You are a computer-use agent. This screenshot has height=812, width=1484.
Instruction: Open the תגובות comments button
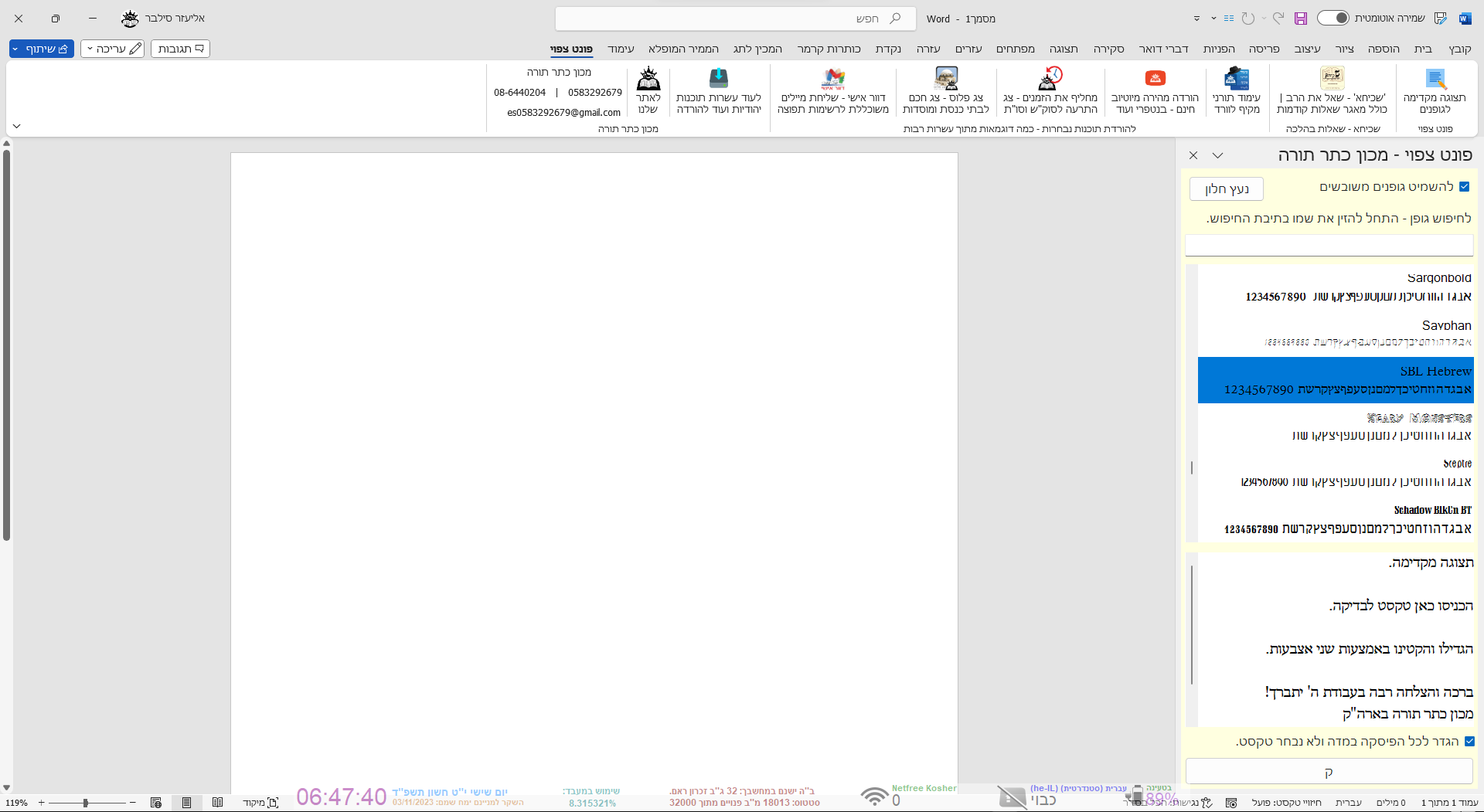[180, 49]
